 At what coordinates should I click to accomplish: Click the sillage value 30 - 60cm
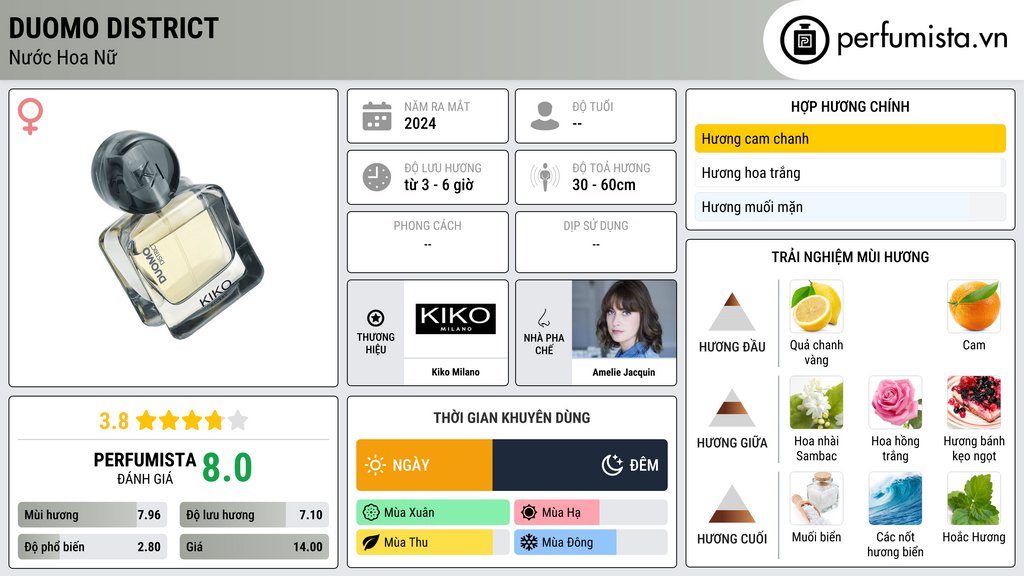pos(604,185)
